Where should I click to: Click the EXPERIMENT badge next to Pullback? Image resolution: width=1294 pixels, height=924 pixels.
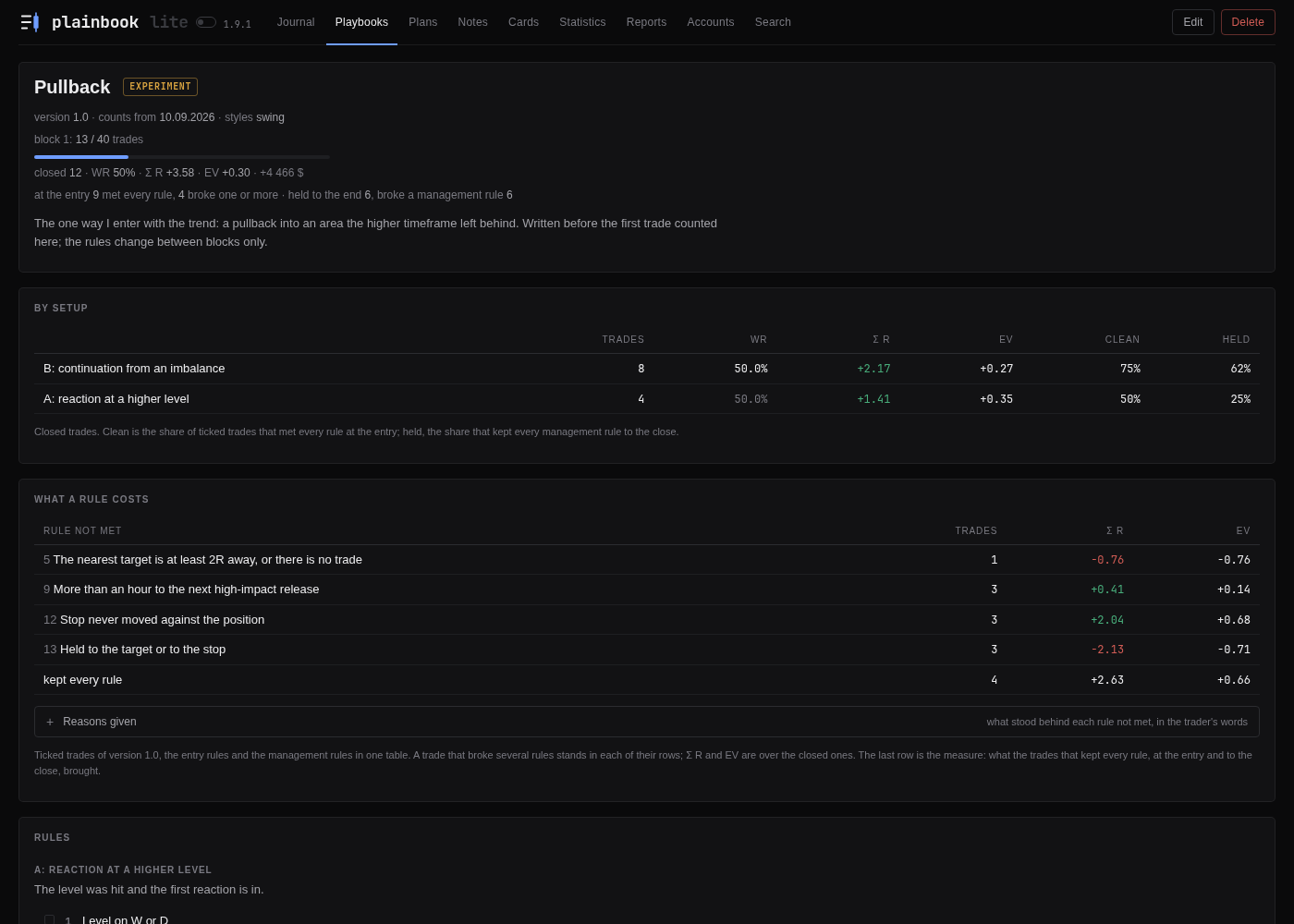[x=160, y=87]
